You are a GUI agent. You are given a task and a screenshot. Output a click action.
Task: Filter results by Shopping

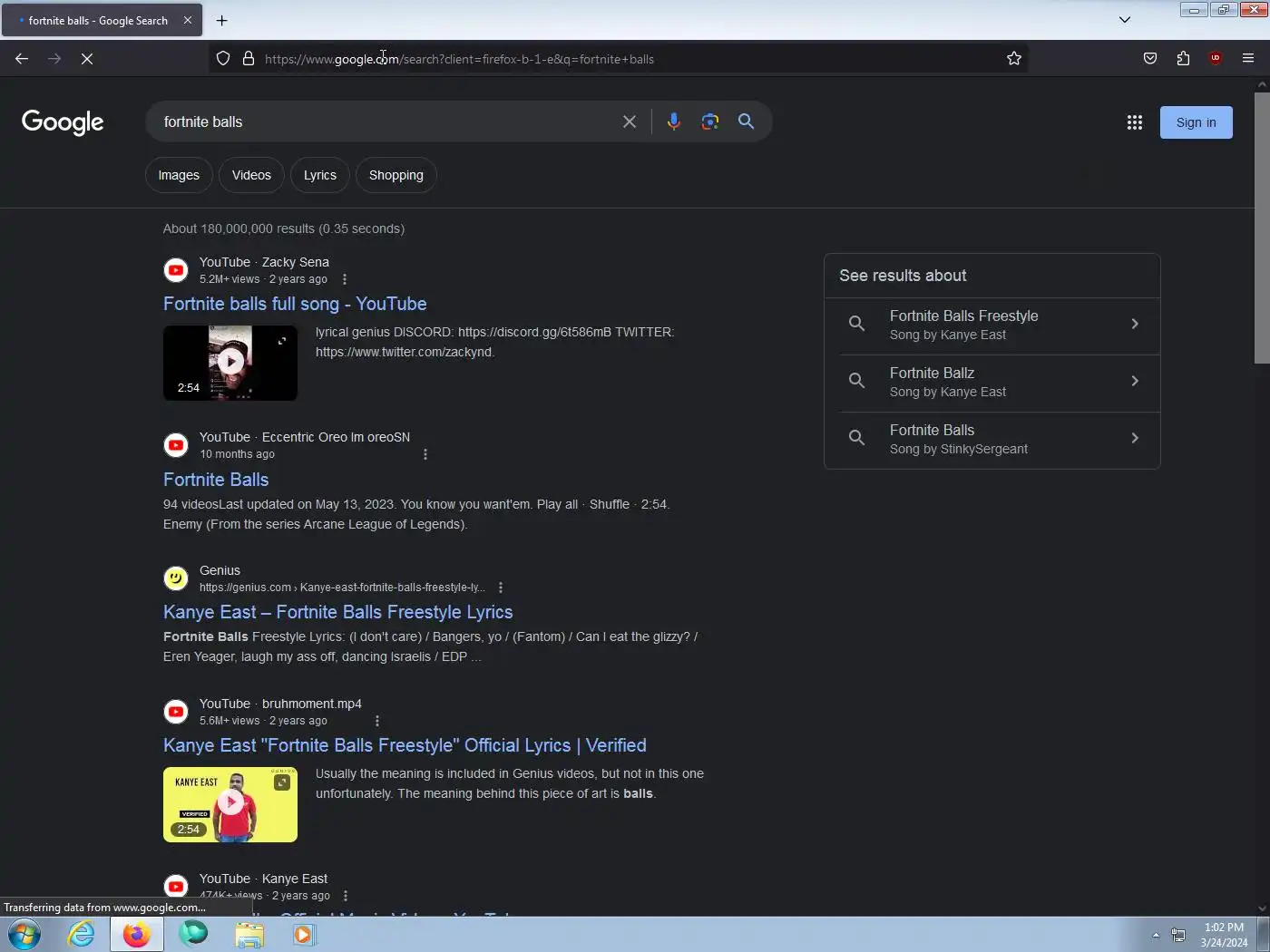pos(396,175)
